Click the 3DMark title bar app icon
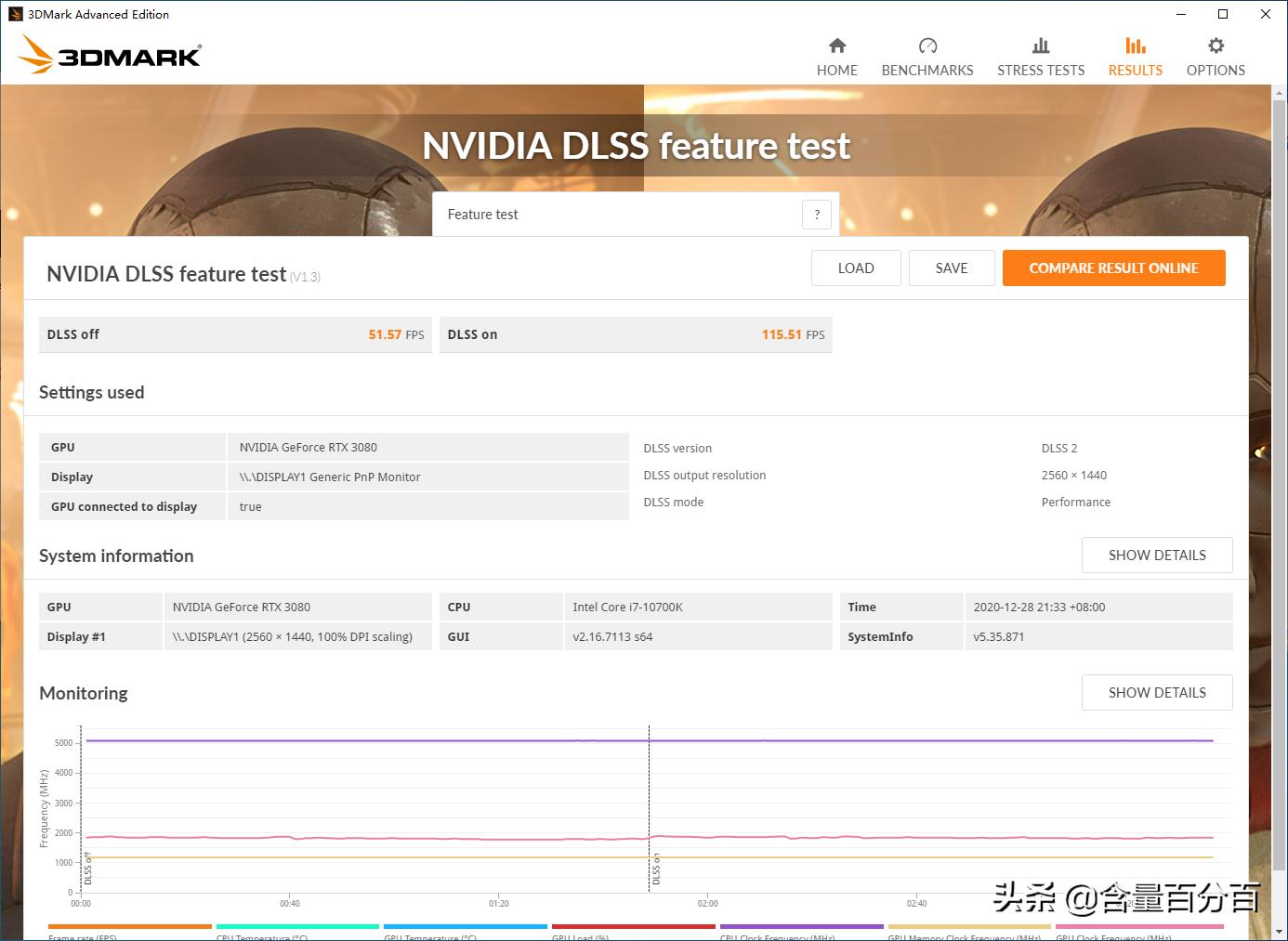 pyautogui.click(x=15, y=14)
